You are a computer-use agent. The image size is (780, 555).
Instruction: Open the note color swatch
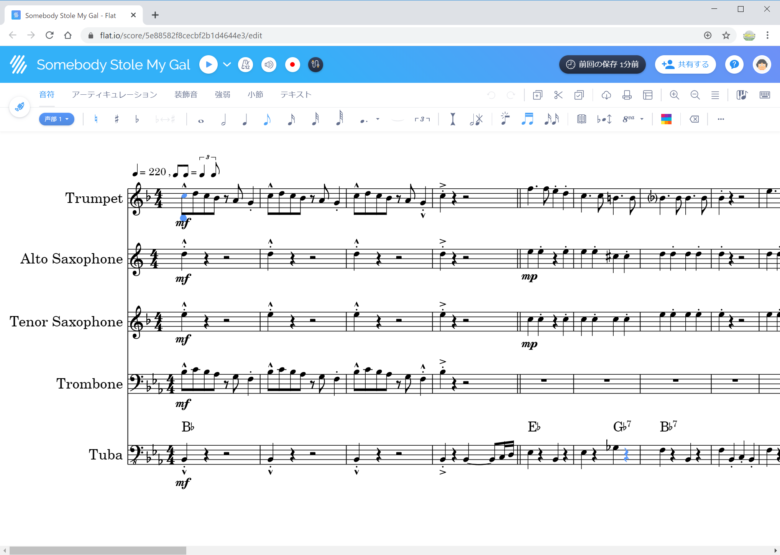(666, 119)
